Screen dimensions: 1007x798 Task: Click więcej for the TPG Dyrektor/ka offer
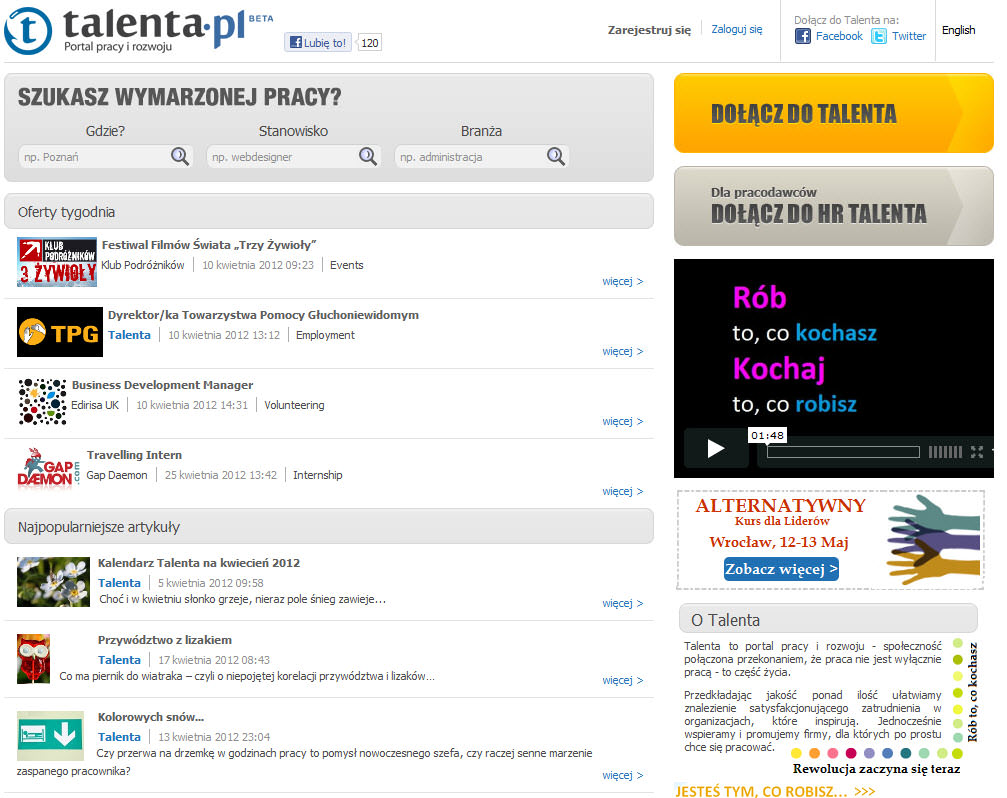(x=622, y=351)
